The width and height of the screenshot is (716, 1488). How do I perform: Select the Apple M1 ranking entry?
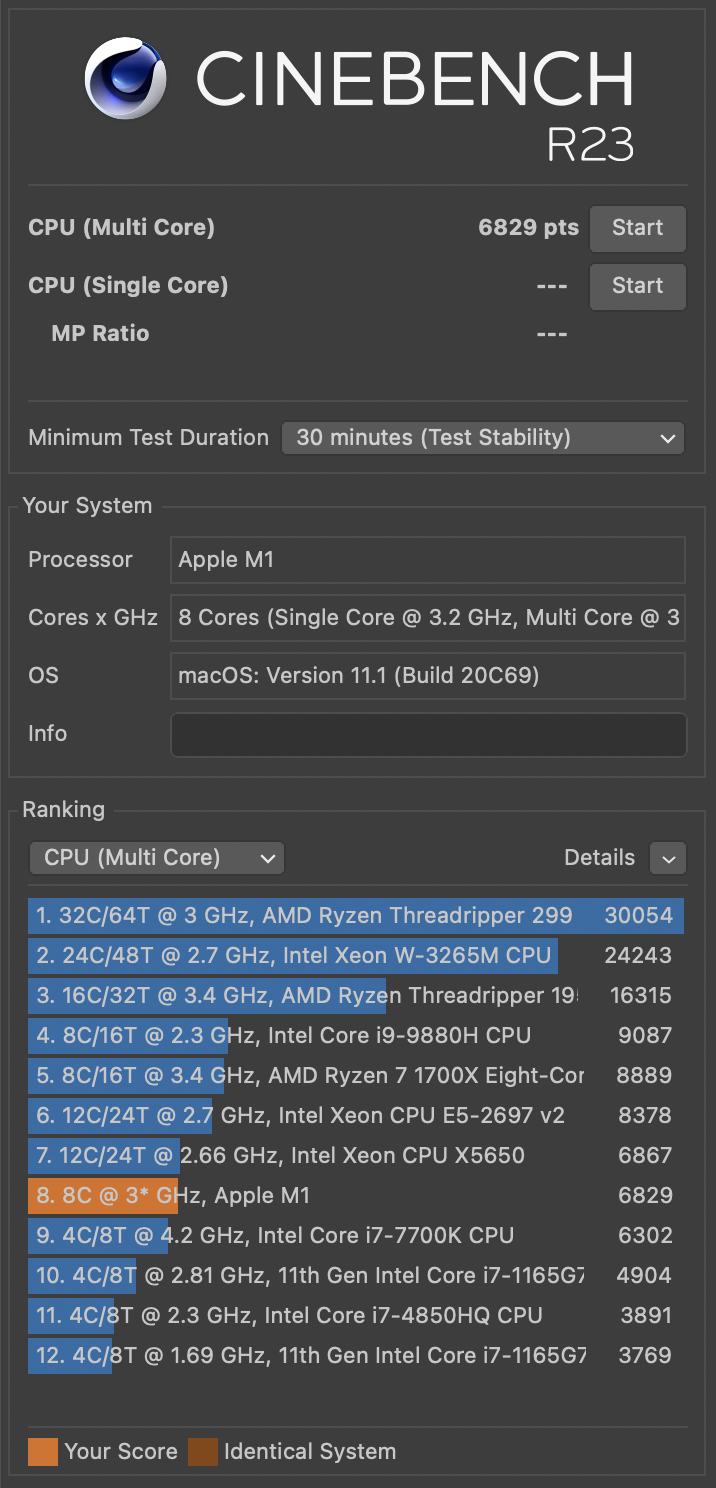tap(355, 1196)
